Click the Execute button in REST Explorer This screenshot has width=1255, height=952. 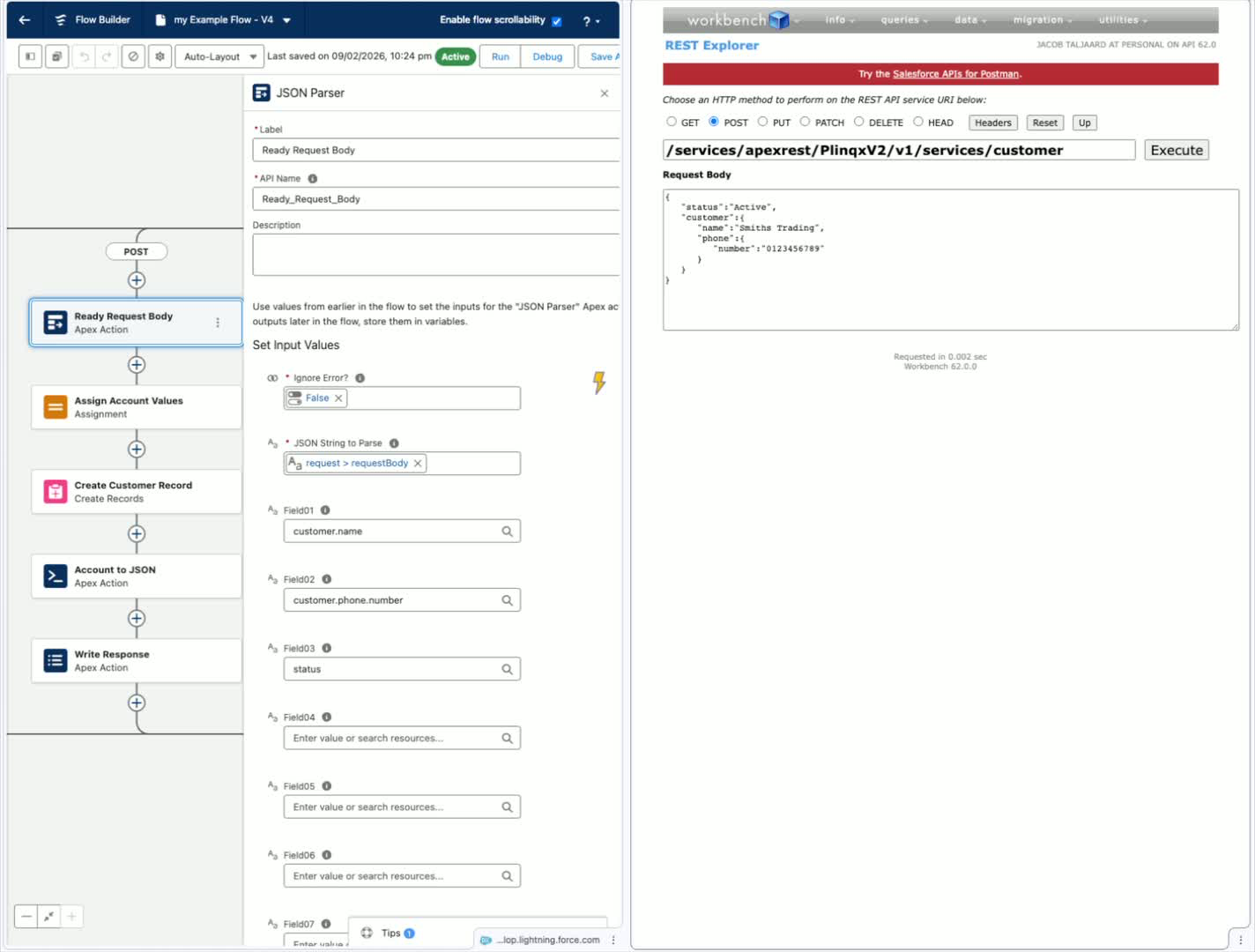(1177, 150)
